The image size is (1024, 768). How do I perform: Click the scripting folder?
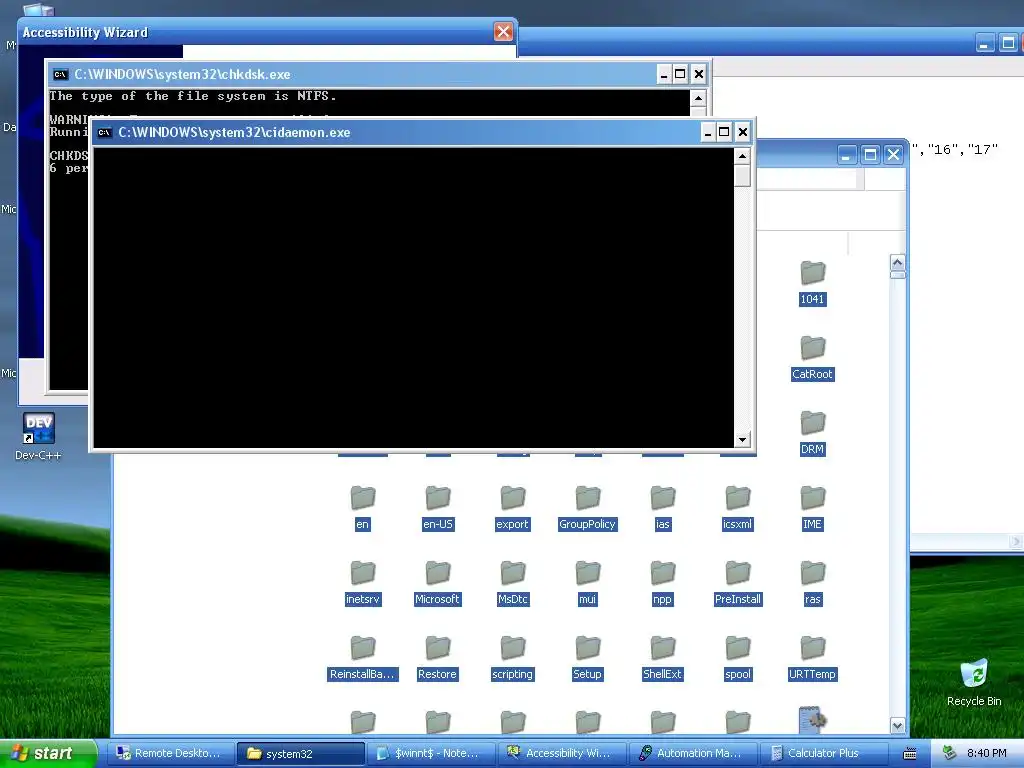coord(513,659)
